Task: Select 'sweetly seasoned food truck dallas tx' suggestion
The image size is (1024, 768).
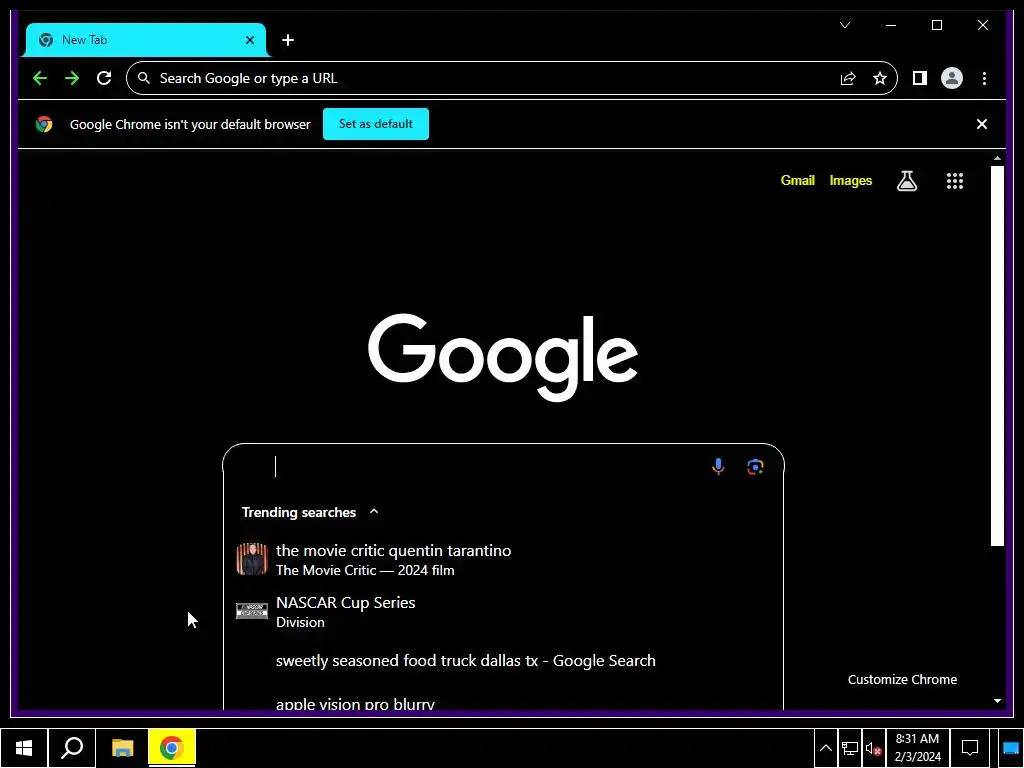Action: click(503, 660)
